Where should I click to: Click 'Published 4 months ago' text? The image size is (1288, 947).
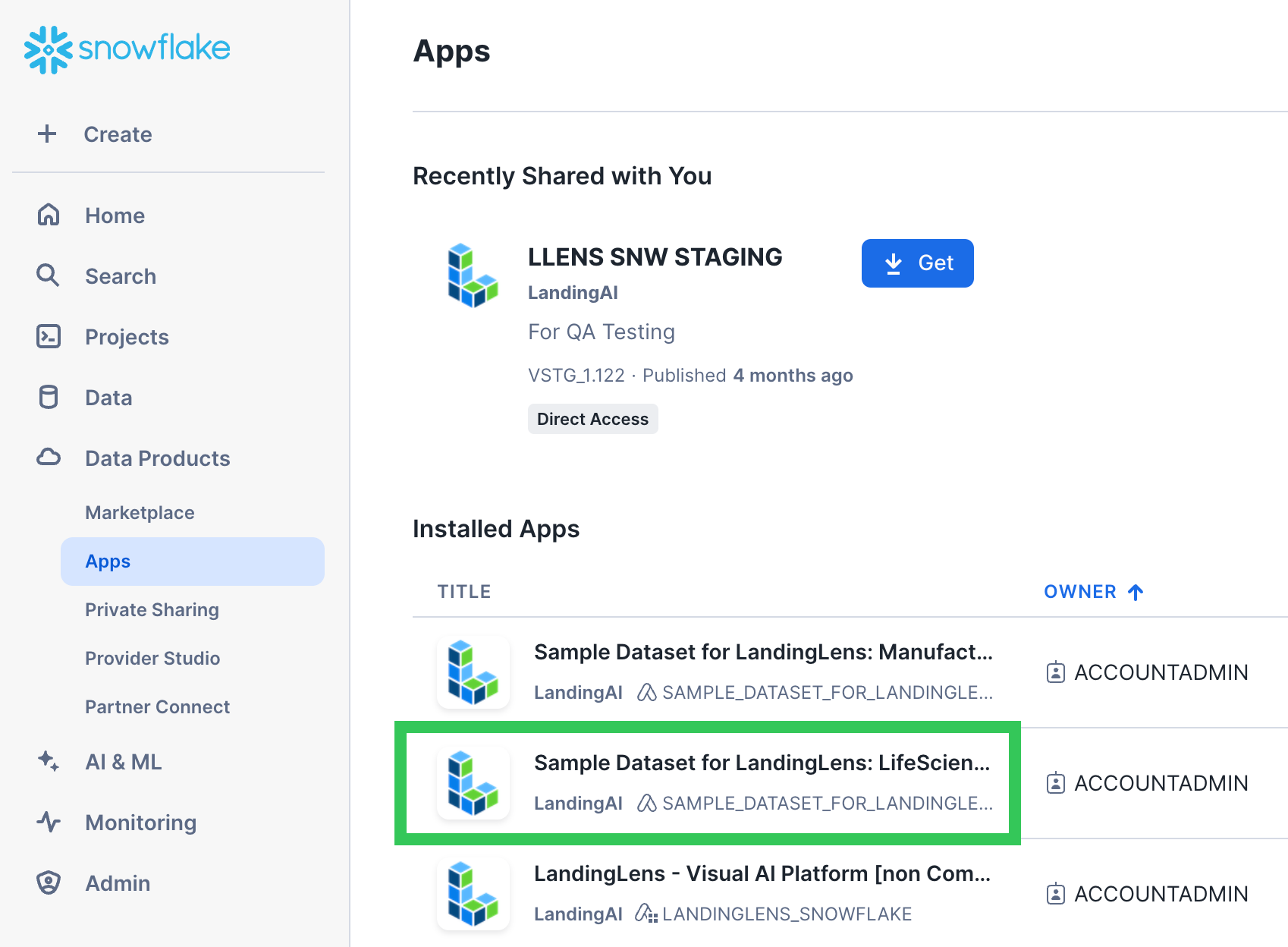[x=748, y=376]
